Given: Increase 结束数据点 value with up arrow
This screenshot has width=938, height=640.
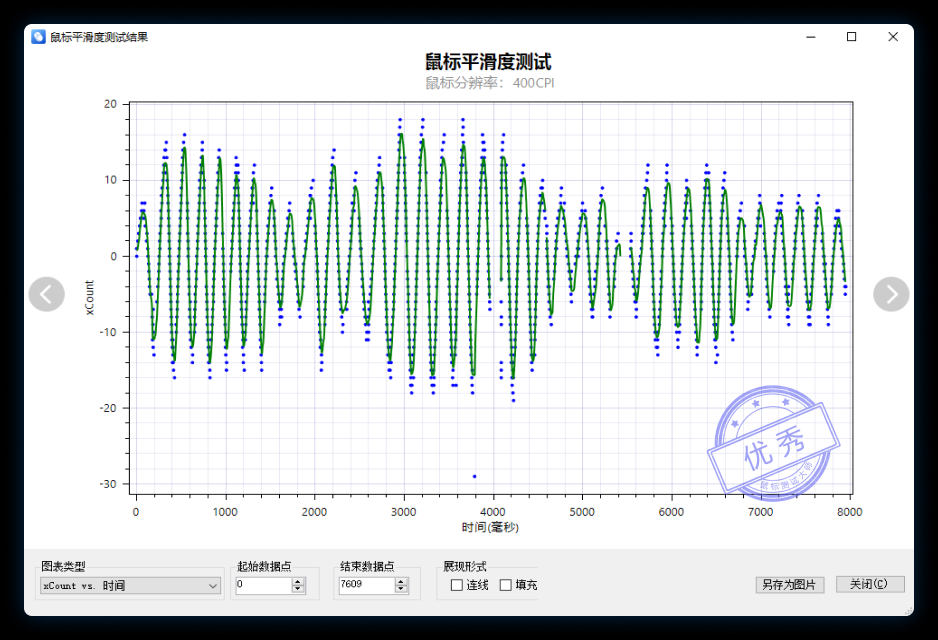Looking at the screenshot, I should tap(401, 581).
